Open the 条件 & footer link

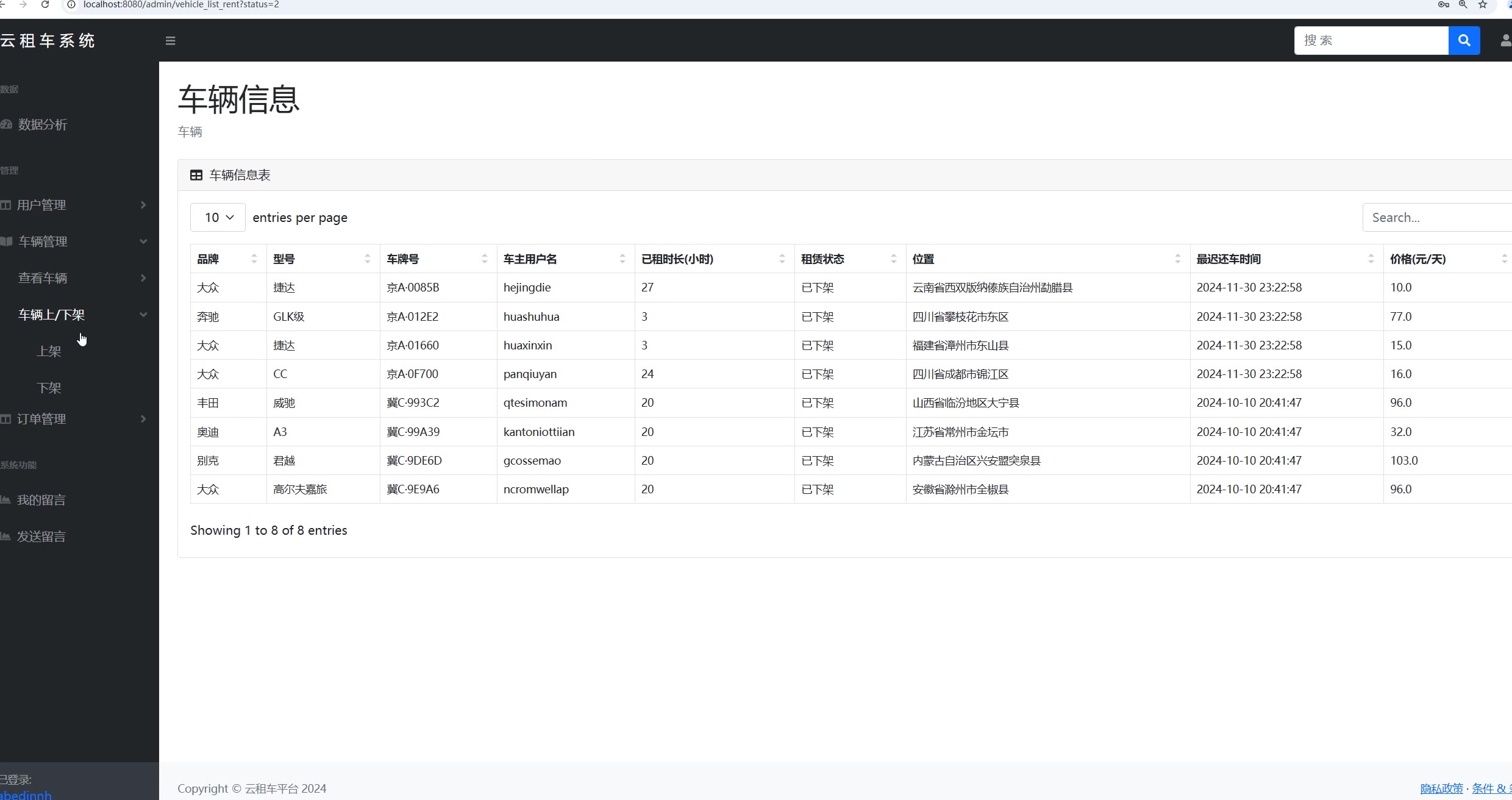(x=1492, y=788)
